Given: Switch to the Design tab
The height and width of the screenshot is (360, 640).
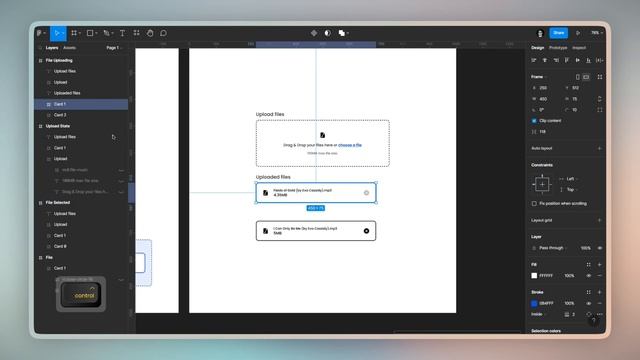Looking at the screenshot, I should coord(538,48).
